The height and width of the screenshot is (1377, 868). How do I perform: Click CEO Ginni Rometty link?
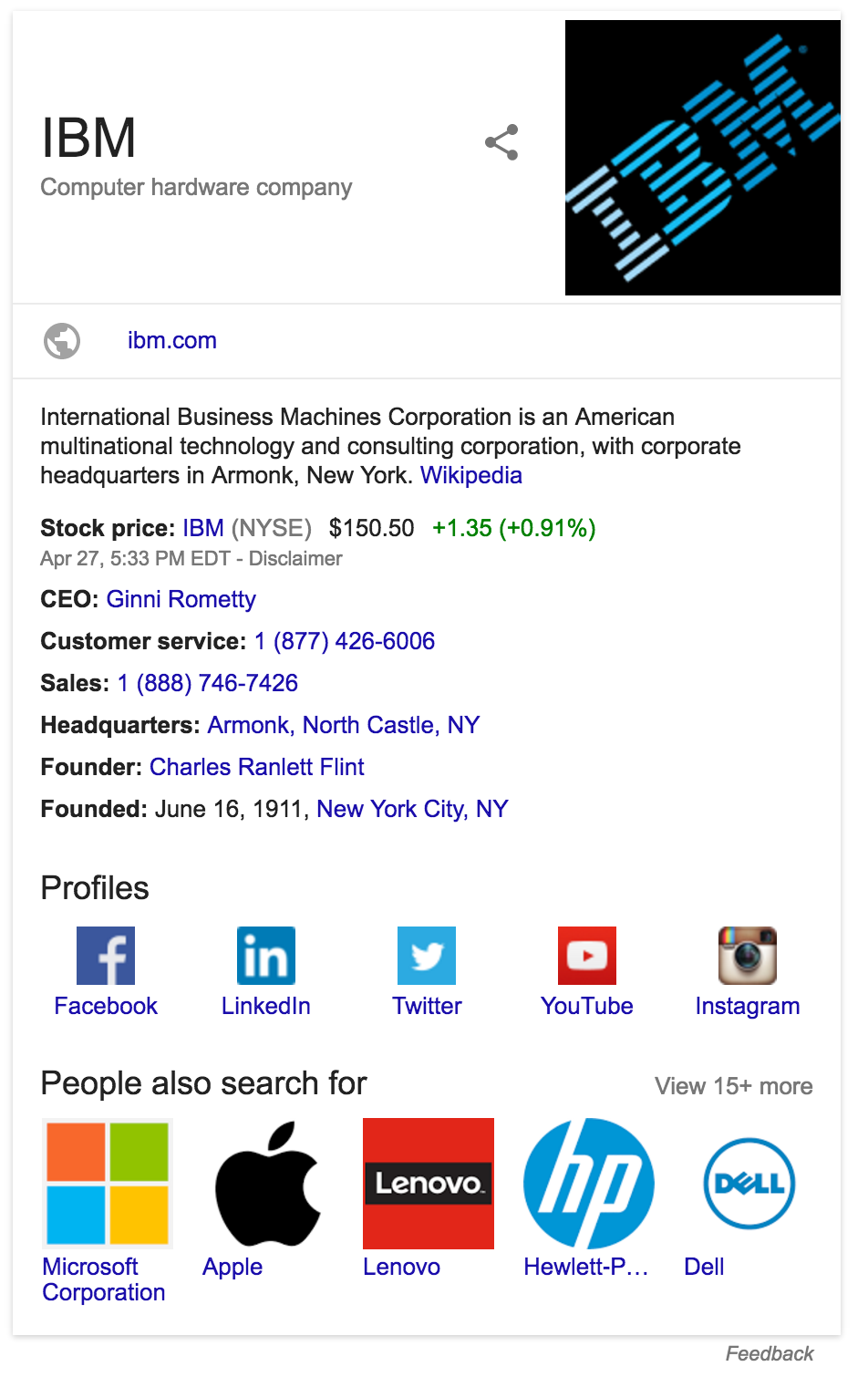click(x=181, y=599)
